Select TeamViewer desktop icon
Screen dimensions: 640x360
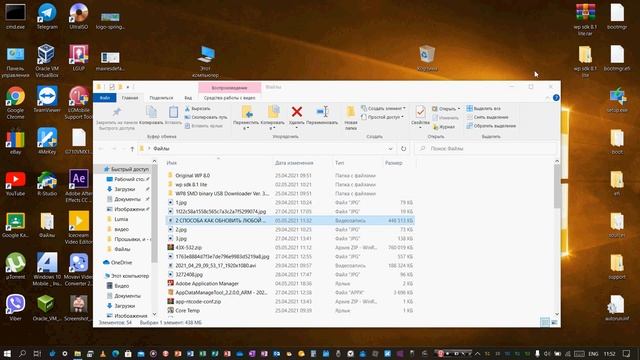pyautogui.click(x=47, y=100)
